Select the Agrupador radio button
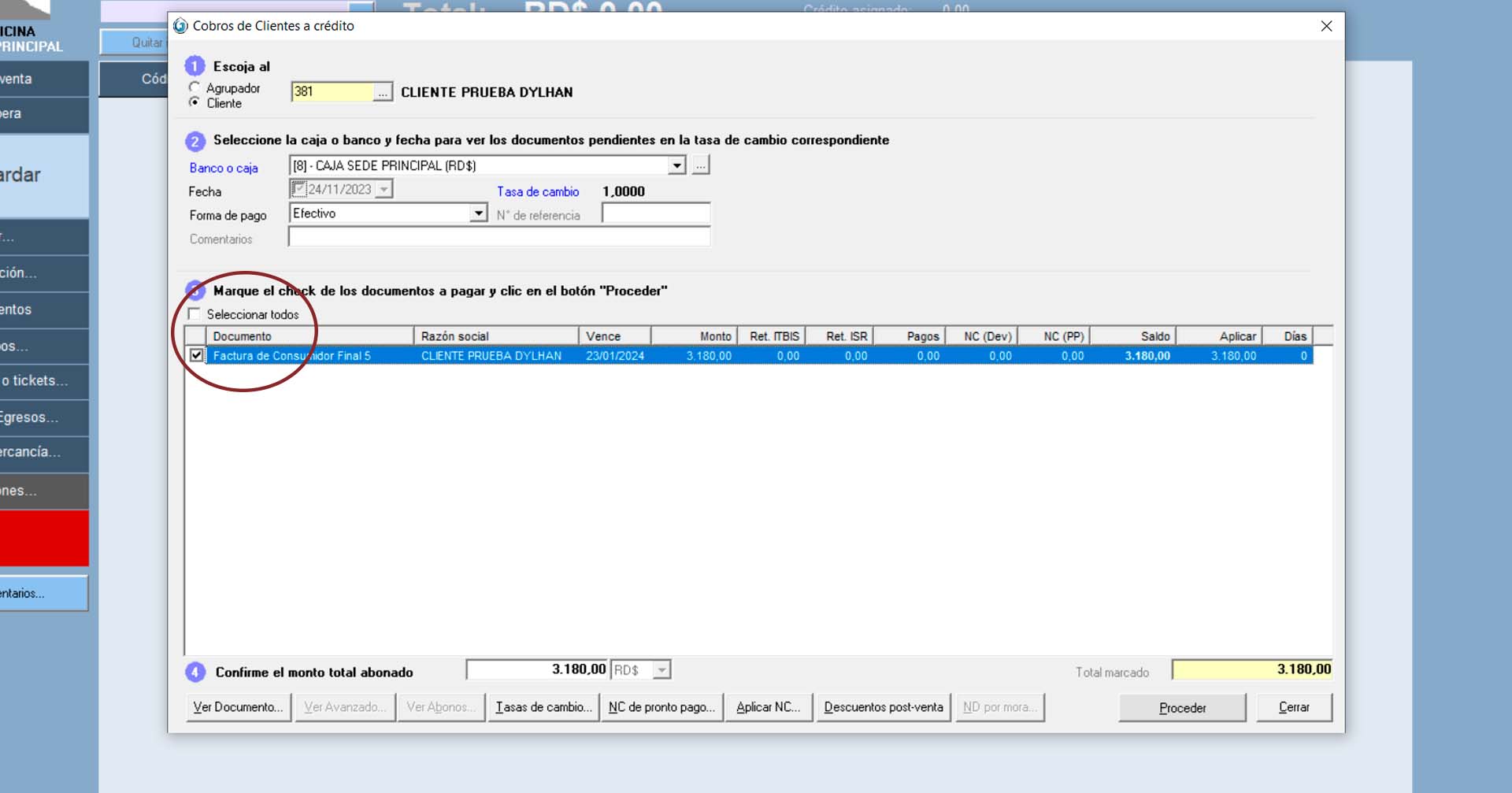This screenshot has width=1512, height=793. point(195,87)
